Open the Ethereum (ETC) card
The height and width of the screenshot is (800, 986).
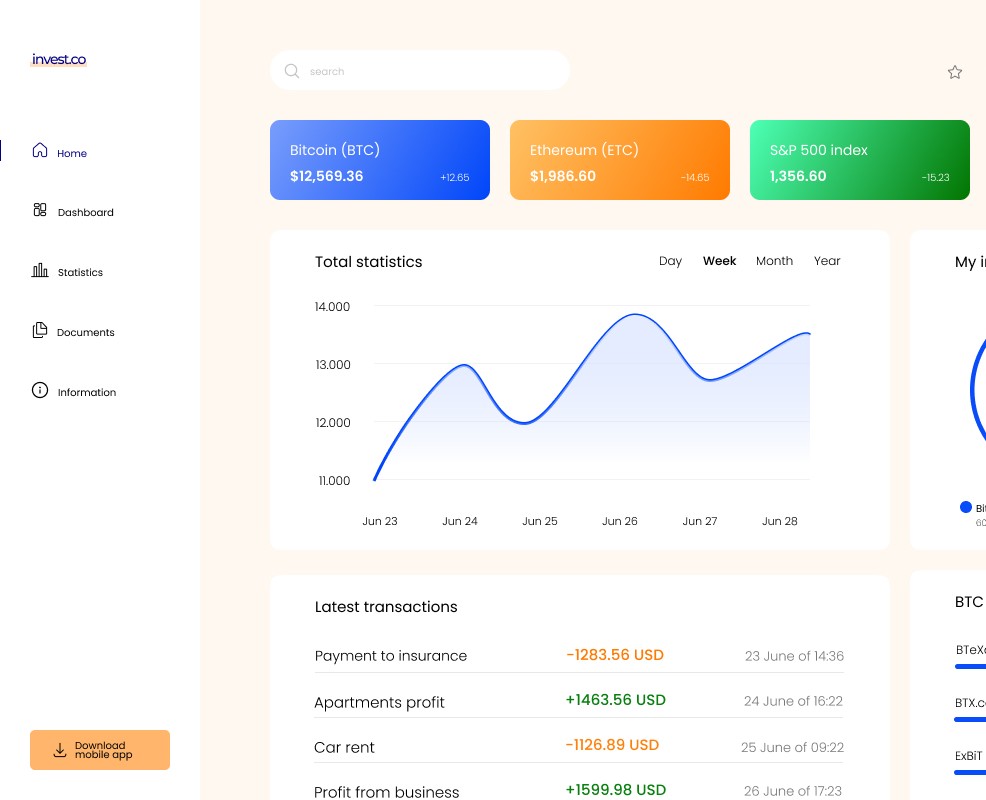[620, 160]
